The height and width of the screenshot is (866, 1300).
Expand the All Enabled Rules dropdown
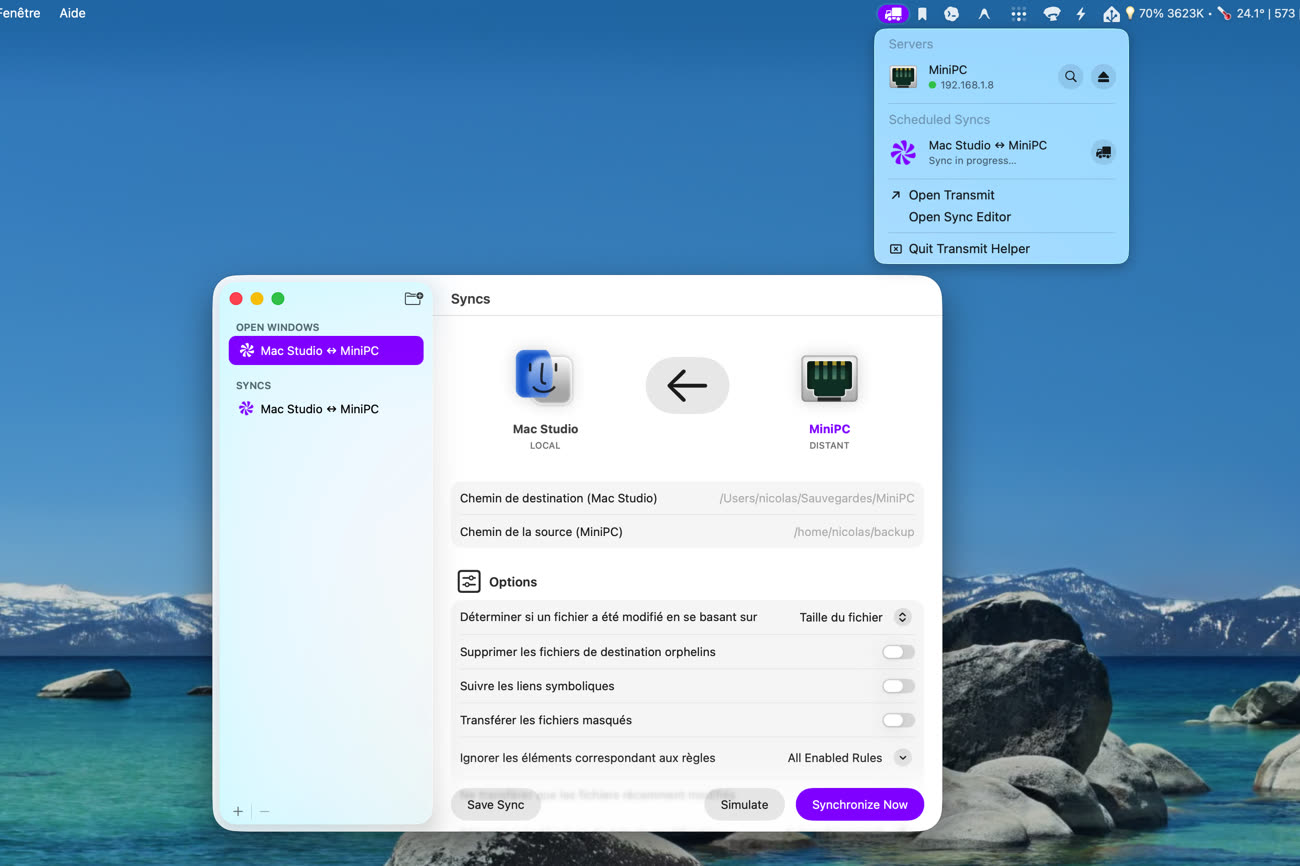(x=849, y=758)
